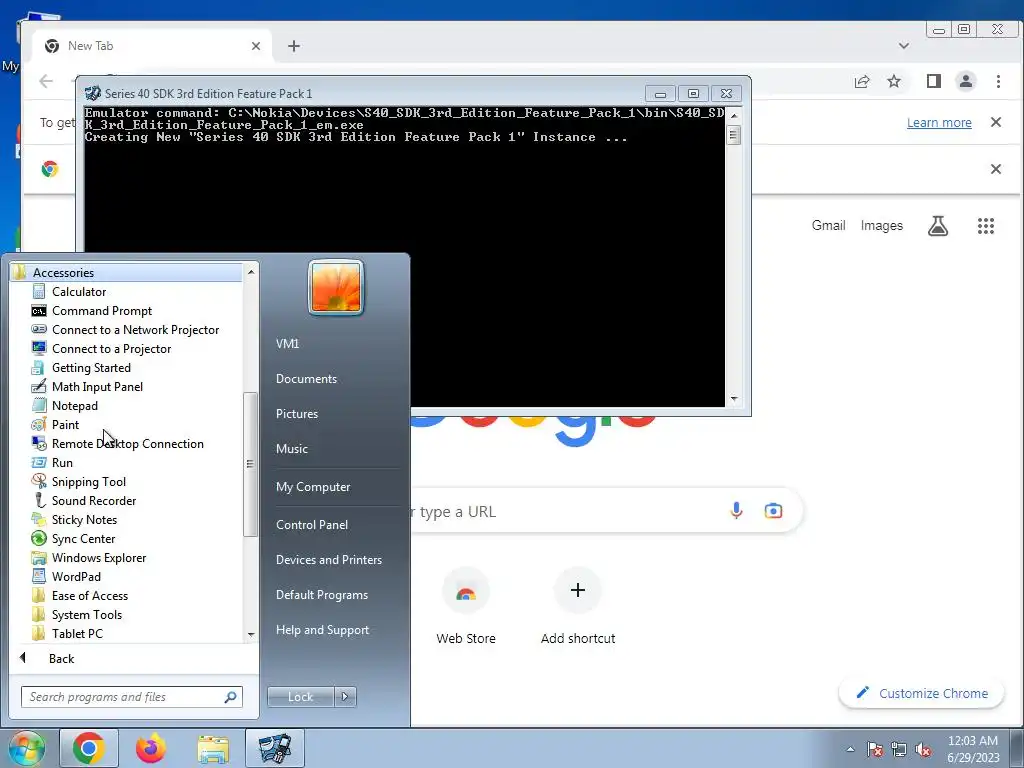1024x768 pixels.
Task: Launch WordPad
Action: (76, 576)
